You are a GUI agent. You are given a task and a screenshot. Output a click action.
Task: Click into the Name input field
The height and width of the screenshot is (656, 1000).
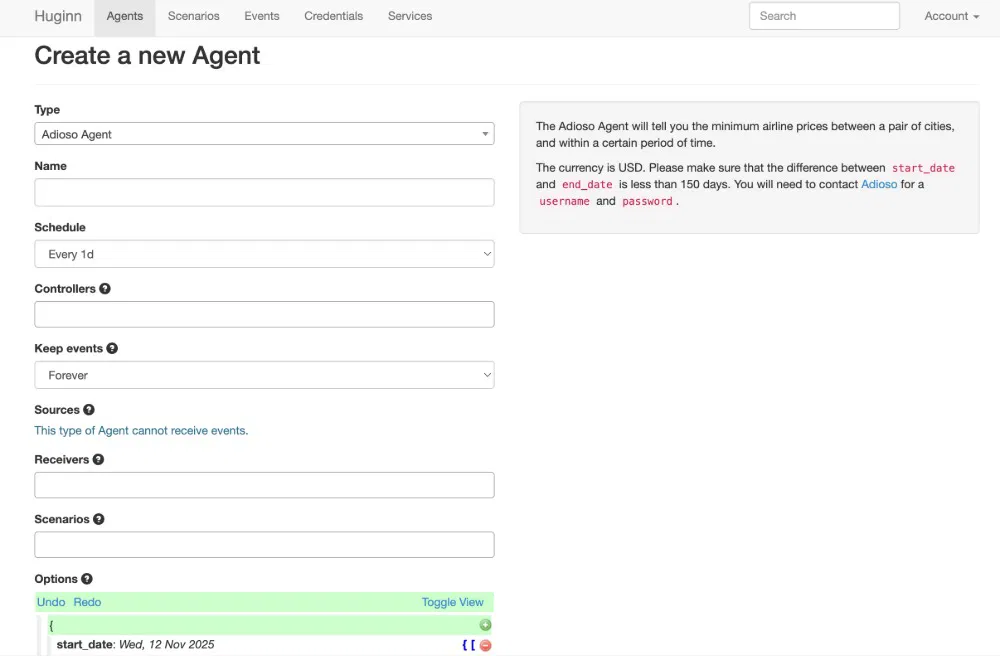(x=264, y=192)
